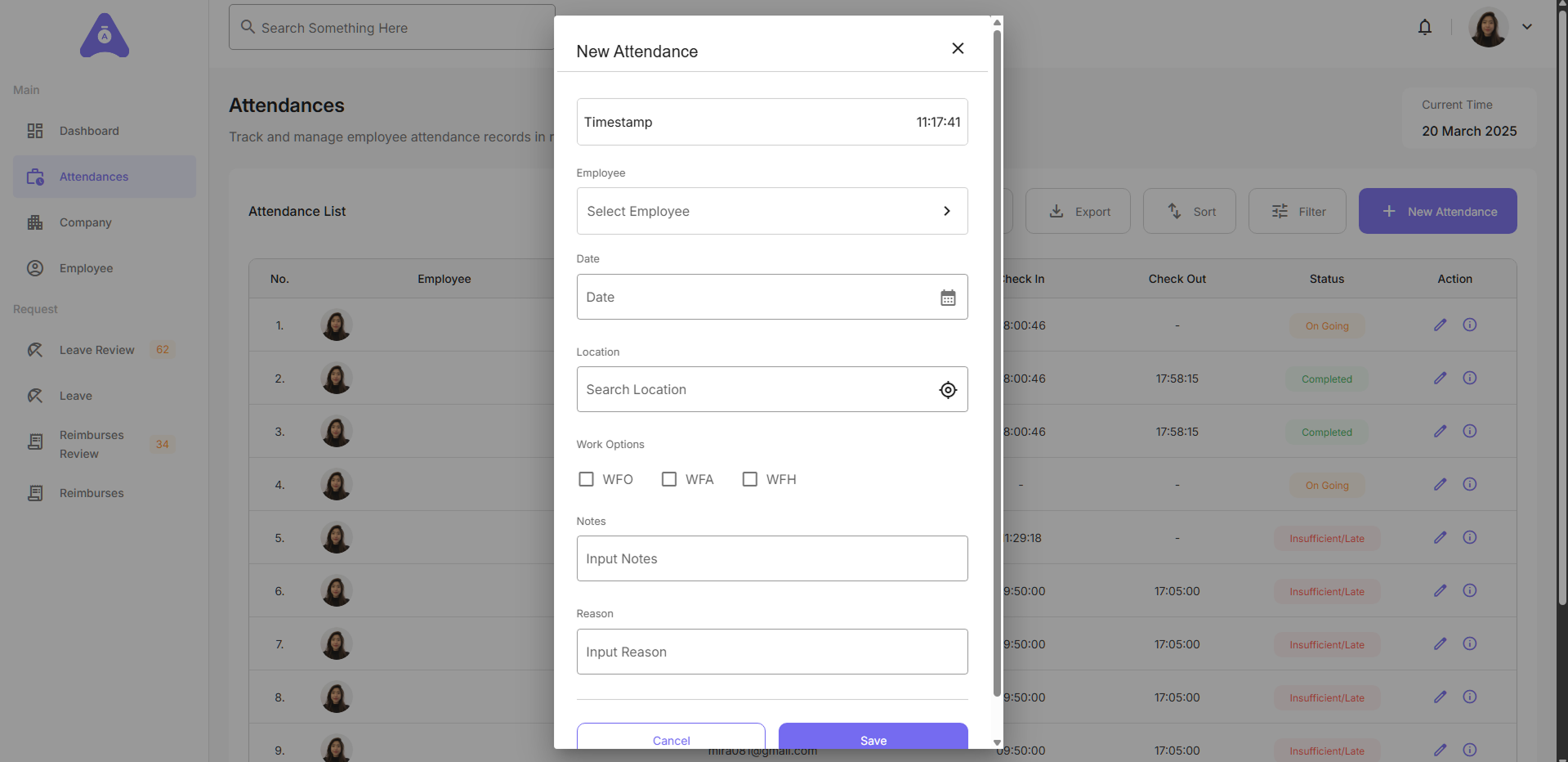Check the WFA work option
This screenshot has width=1568, height=762.
(669, 479)
